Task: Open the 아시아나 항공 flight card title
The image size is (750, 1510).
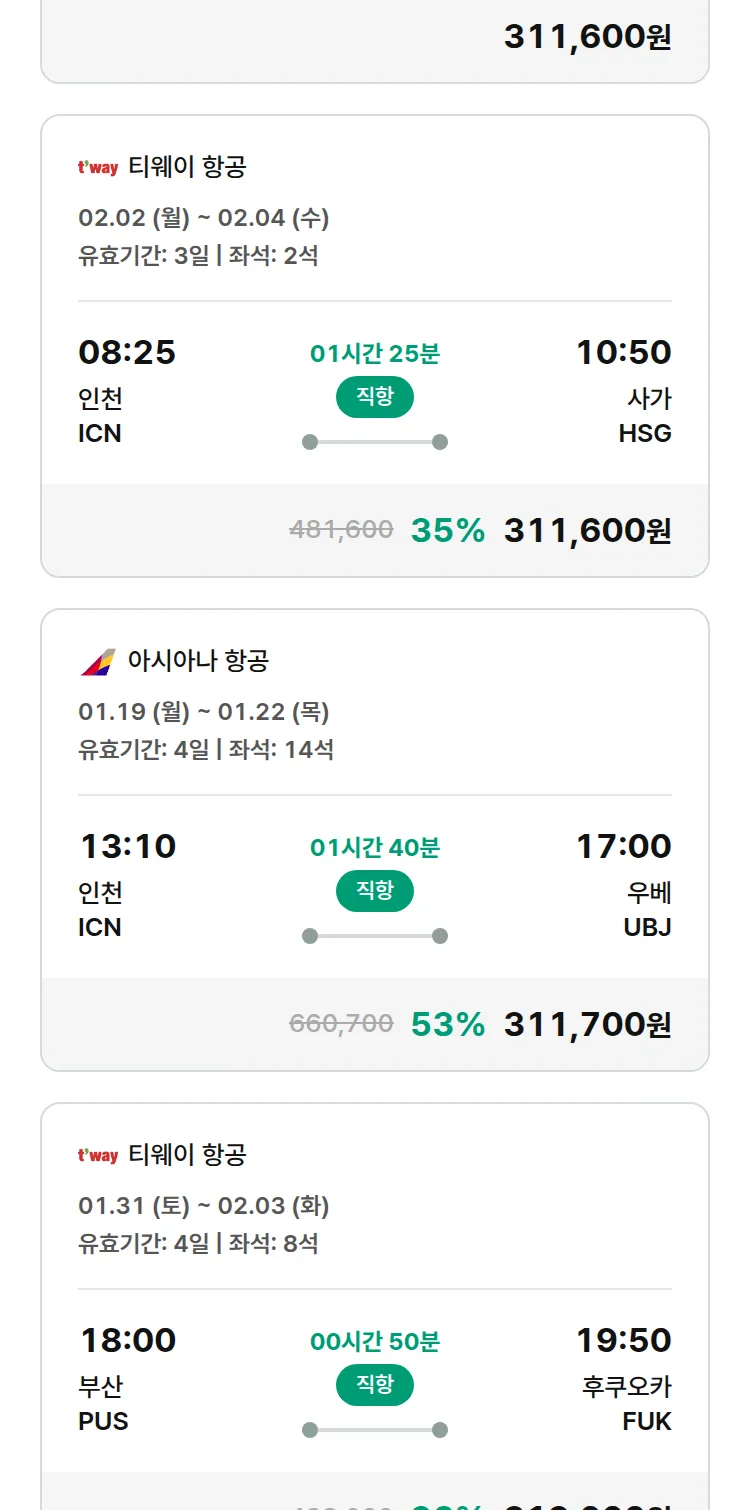Action: pos(198,661)
